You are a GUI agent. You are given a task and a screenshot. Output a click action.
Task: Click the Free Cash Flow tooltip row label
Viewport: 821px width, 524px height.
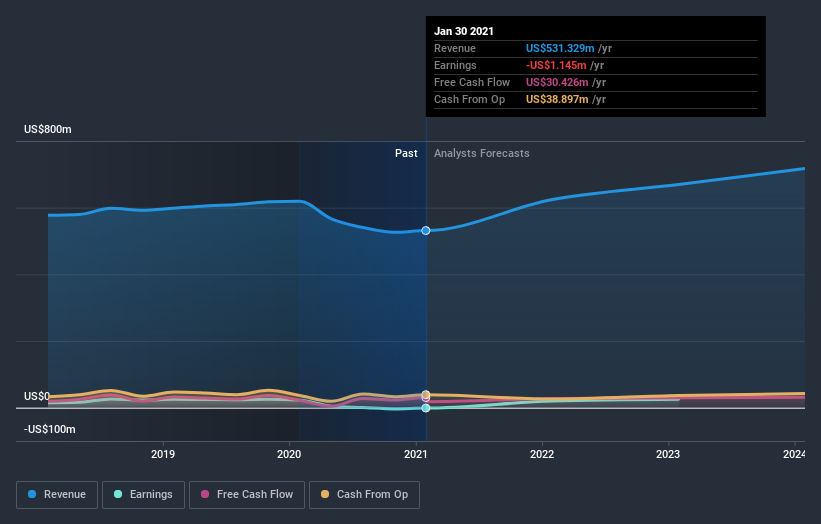[x=472, y=82]
